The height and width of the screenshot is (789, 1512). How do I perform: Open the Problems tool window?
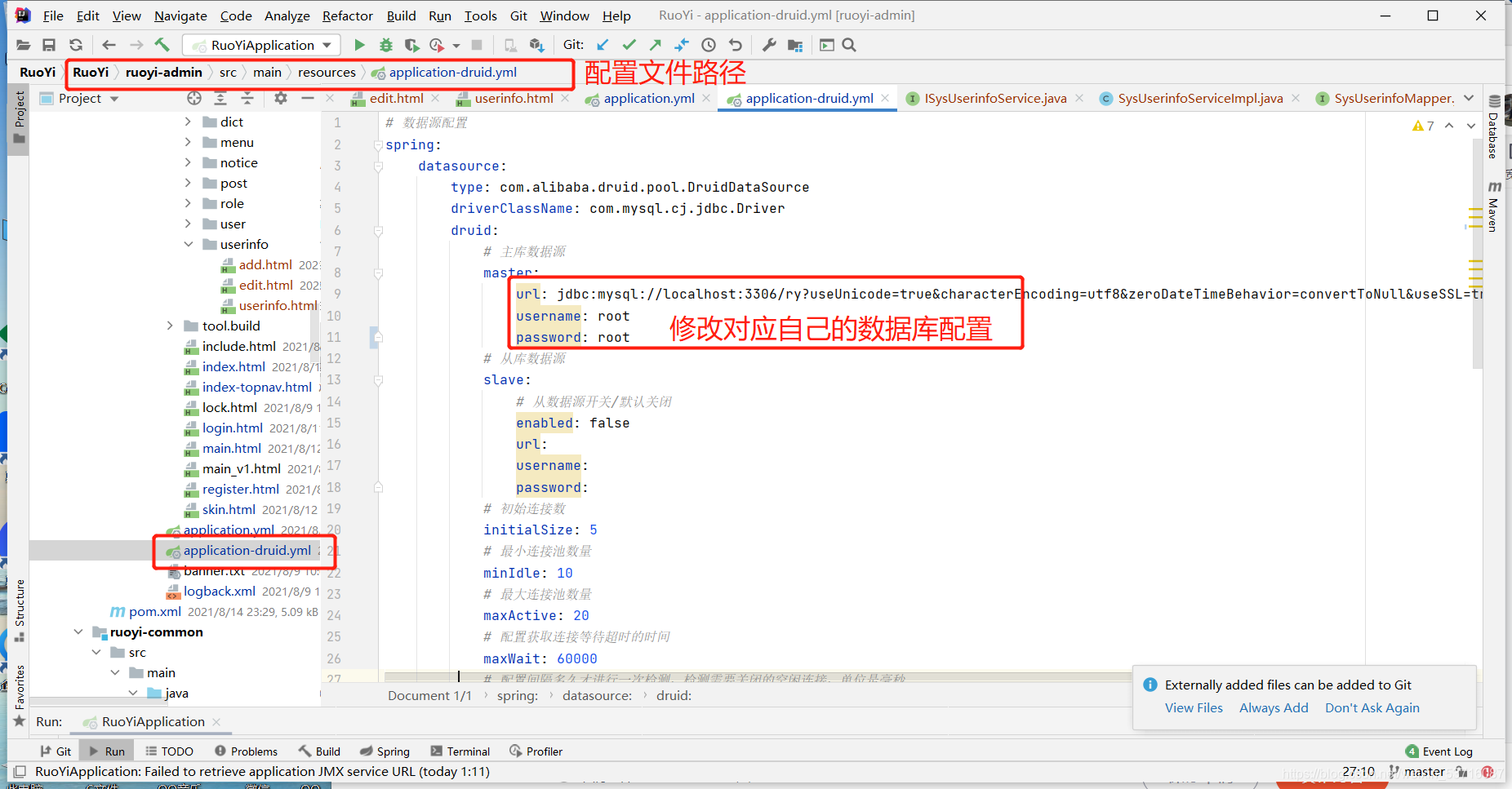coord(246,751)
